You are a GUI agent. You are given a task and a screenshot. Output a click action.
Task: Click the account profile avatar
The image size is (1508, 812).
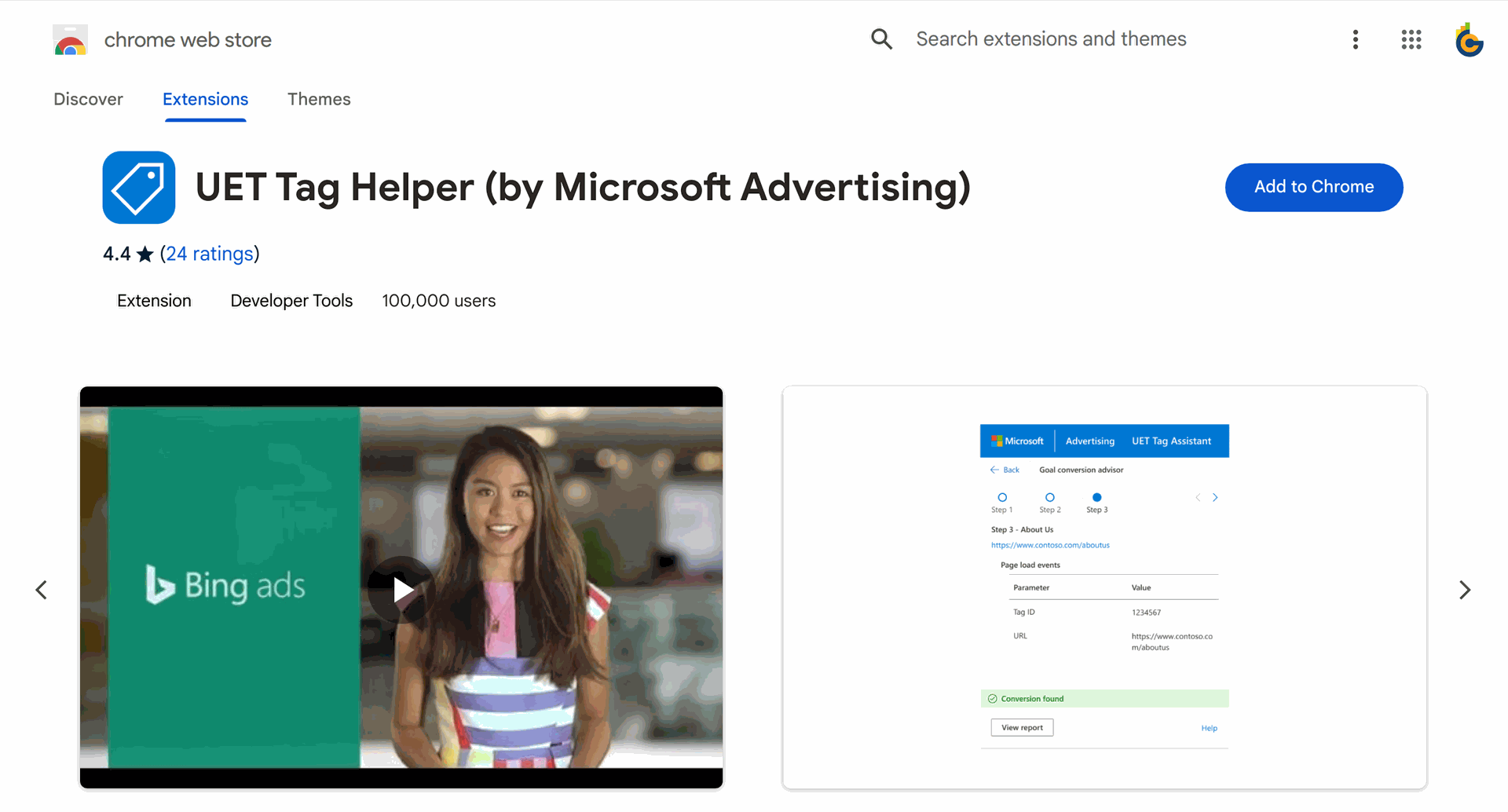pos(1468,40)
